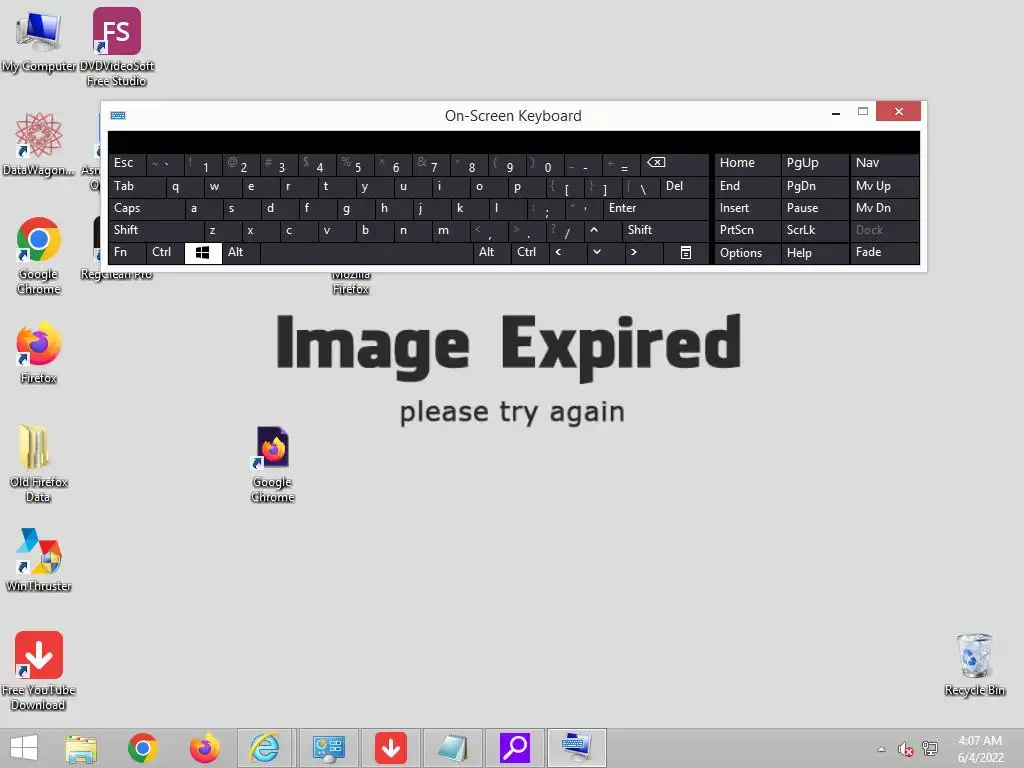The width and height of the screenshot is (1024, 768).
Task: Click the Pause key
Action: 814,208
